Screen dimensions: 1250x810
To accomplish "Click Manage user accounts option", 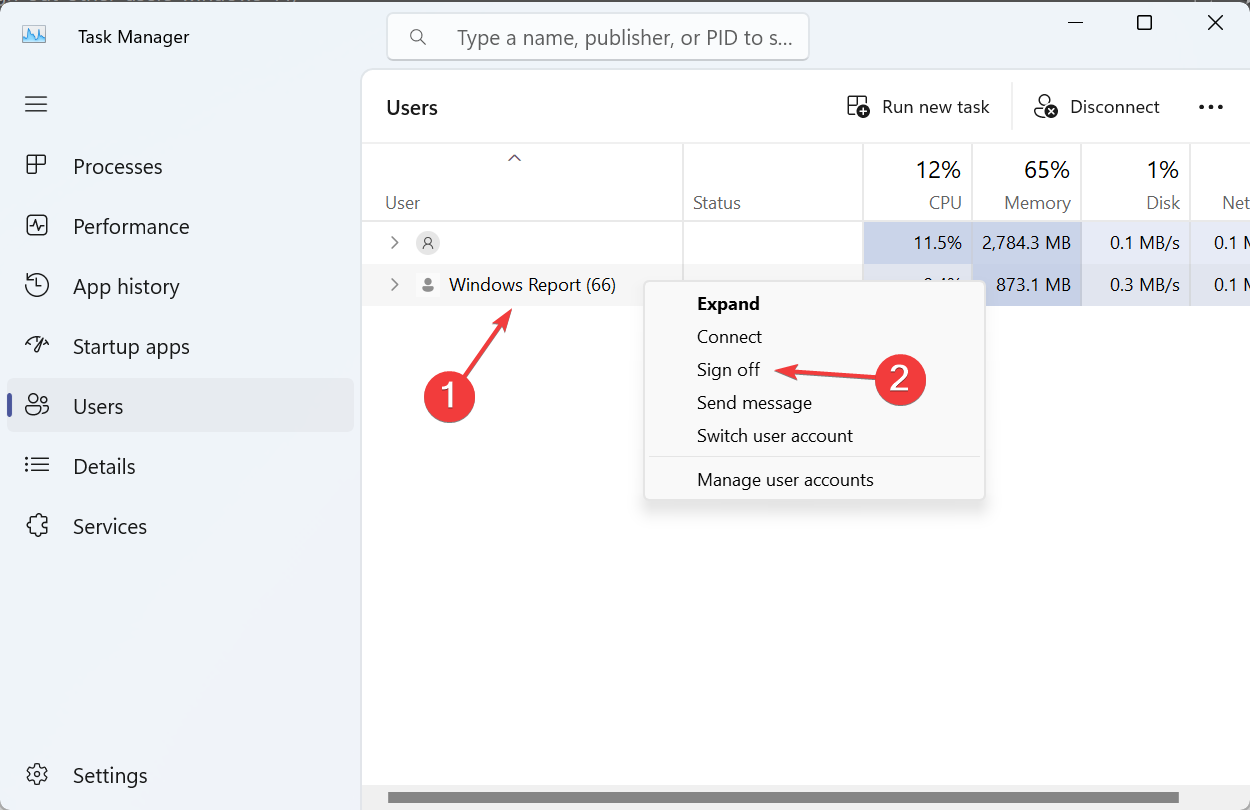I will click(x=785, y=480).
